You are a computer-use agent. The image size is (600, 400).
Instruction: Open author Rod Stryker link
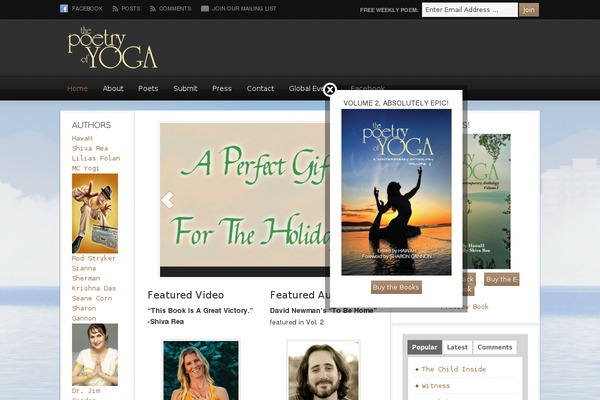coord(94,258)
